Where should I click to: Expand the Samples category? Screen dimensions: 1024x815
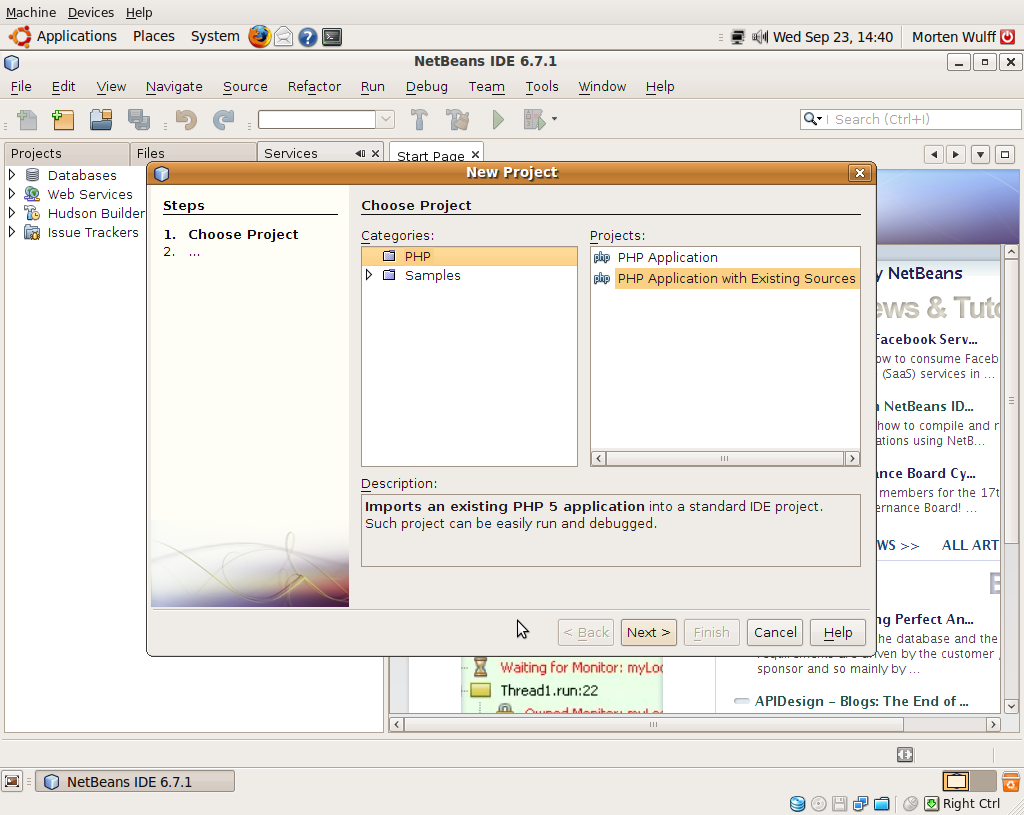tap(369, 275)
